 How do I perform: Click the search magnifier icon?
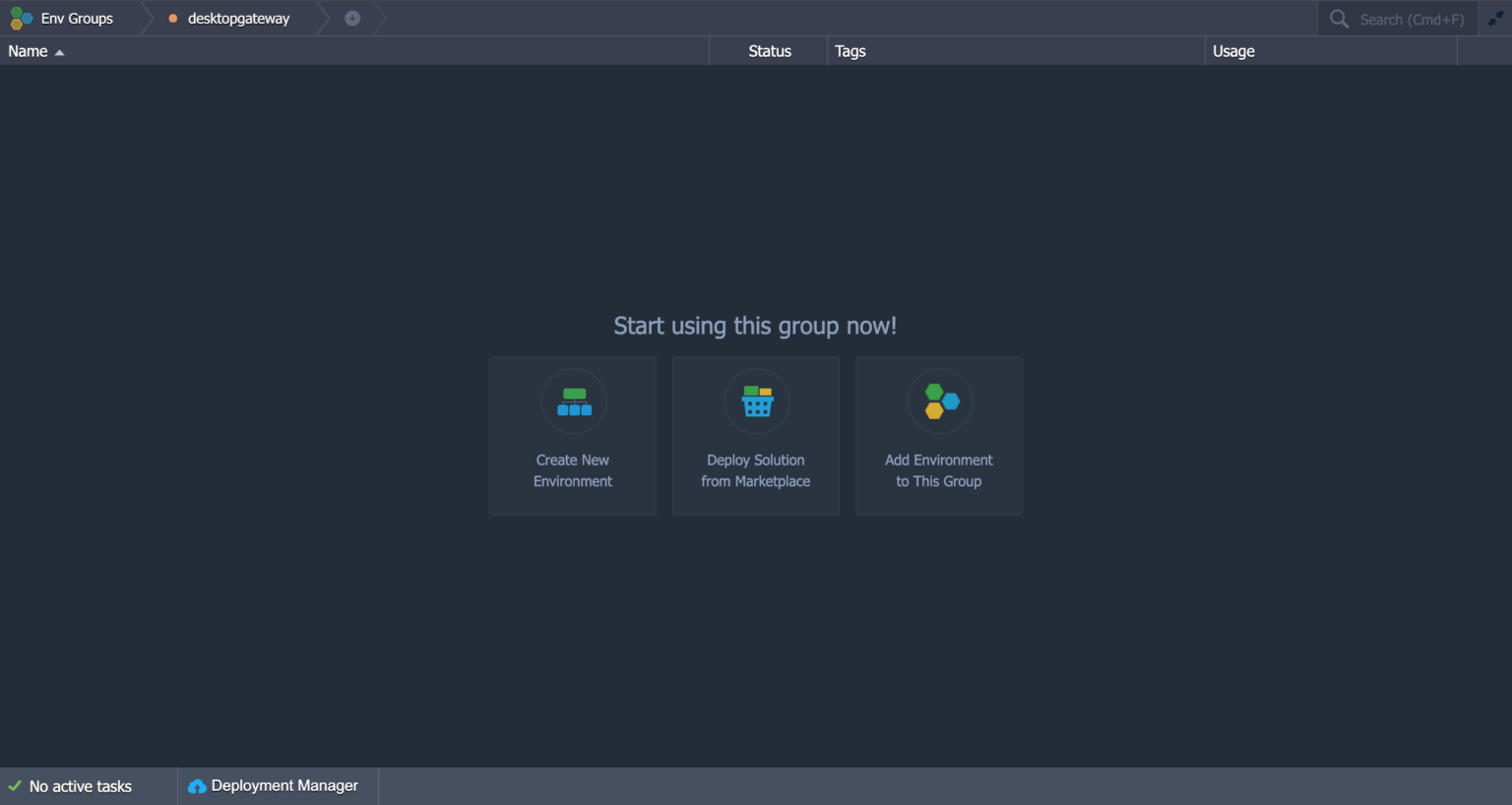(1339, 18)
